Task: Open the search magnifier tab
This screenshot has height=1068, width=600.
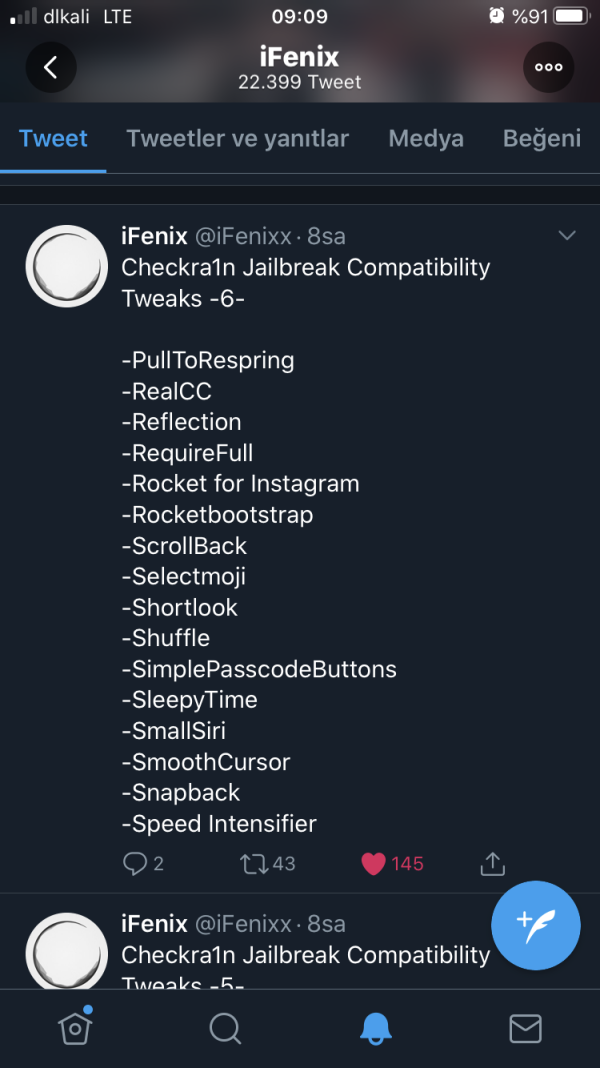Action: pyautogui.click(x=225, y=1028)
